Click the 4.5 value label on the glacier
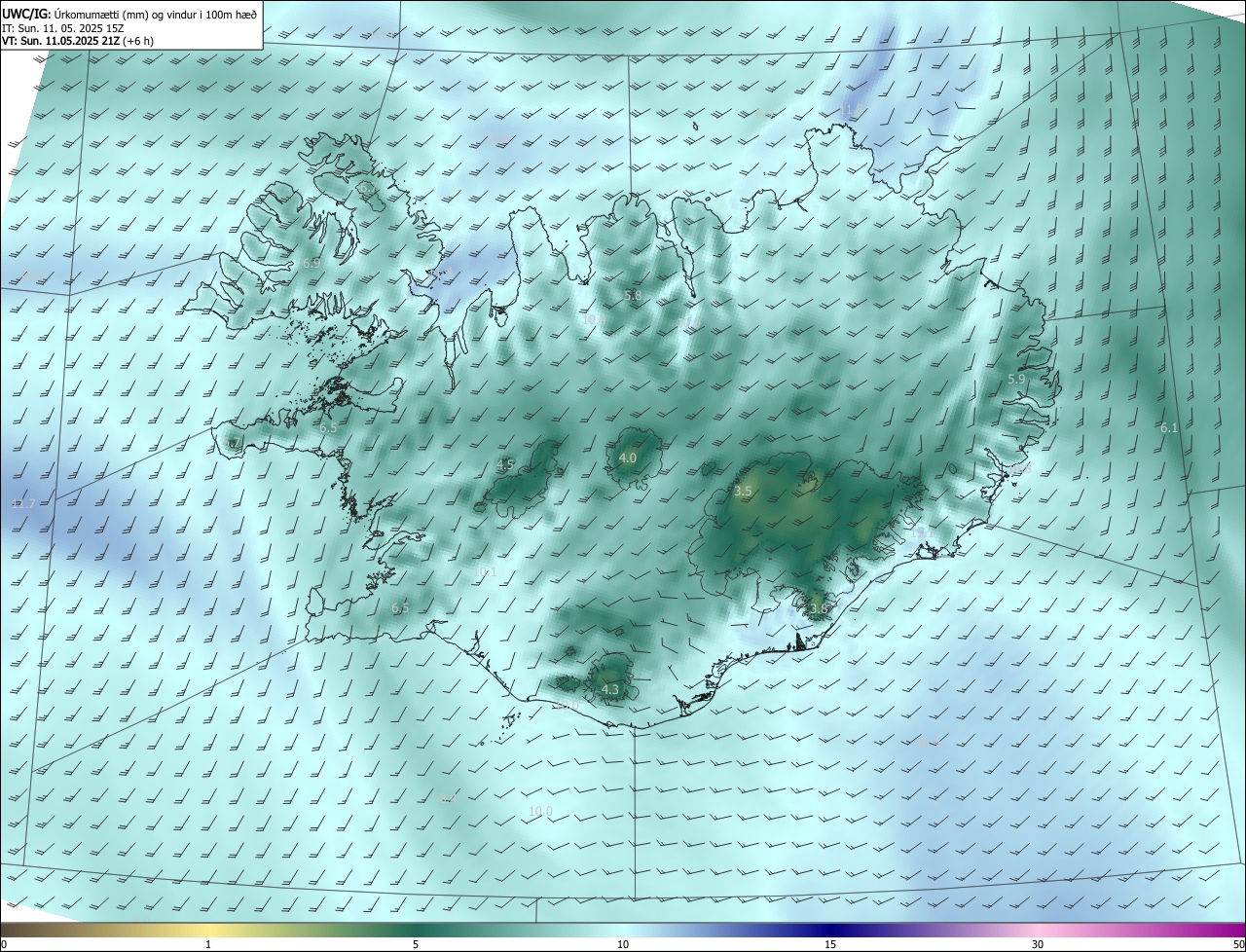Screen dimensions: 1246x952 [x=505, y=465]
